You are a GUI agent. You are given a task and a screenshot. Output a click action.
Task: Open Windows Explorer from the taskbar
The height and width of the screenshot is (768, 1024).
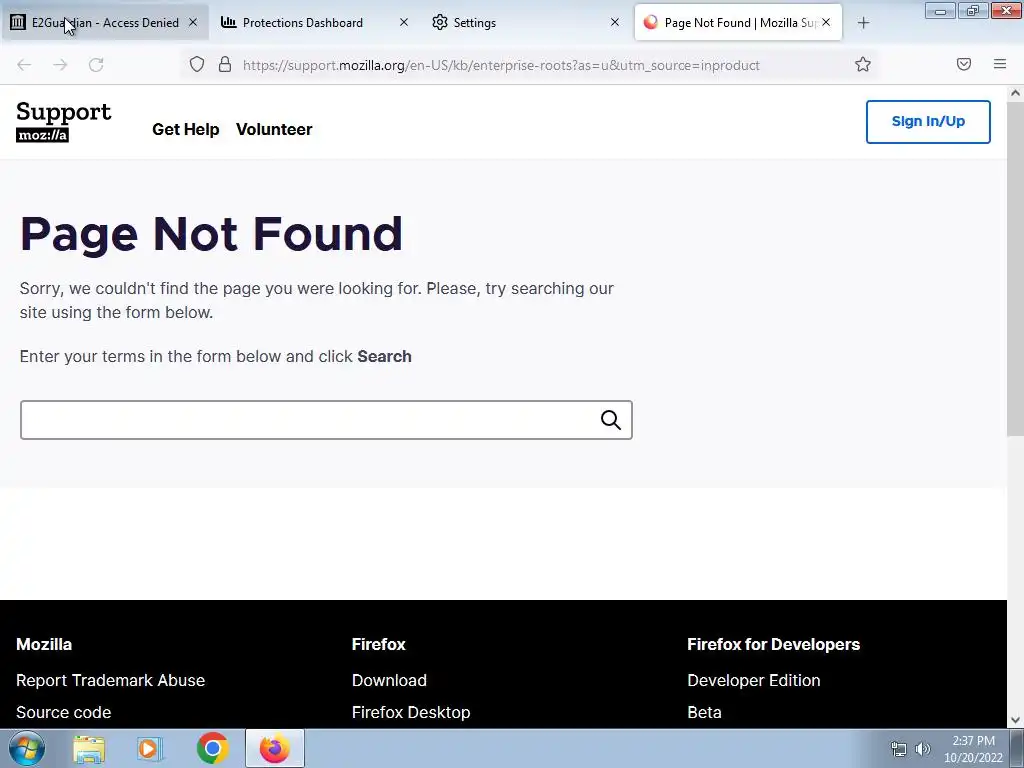89,749
